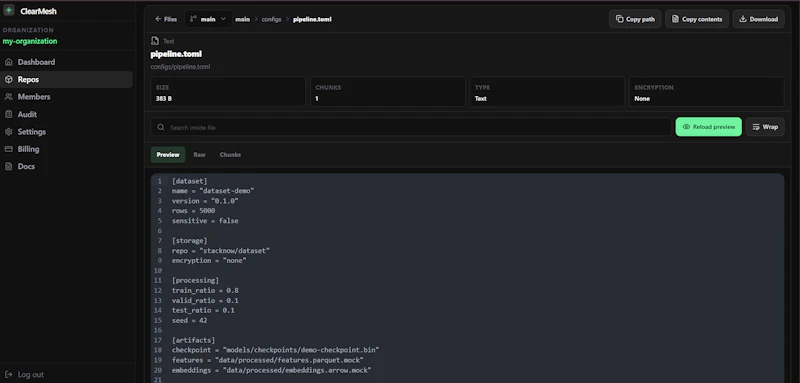Reload the file preview
The height and width of the screenshot is (383, 800).
709,127
